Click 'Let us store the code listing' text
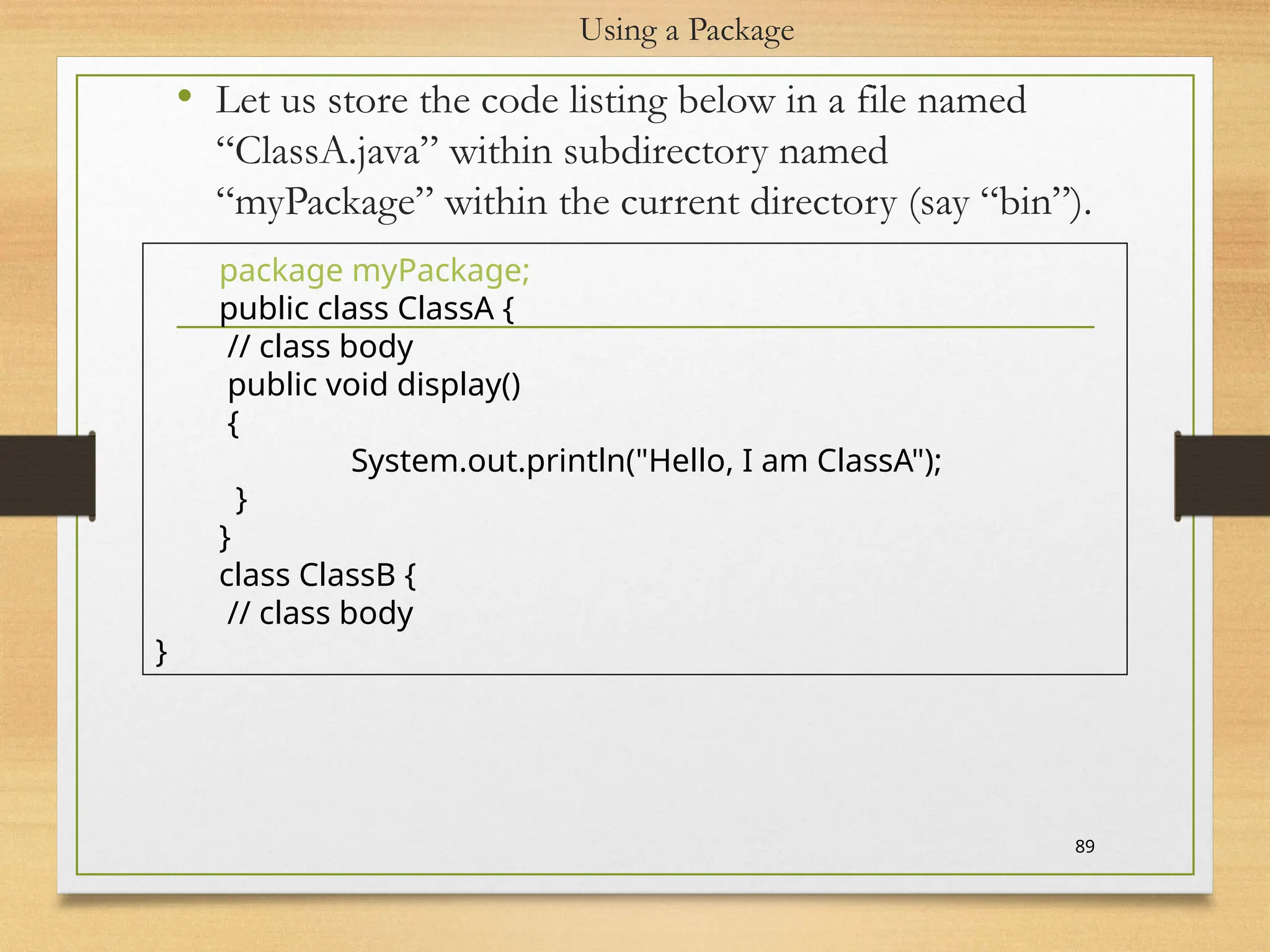 pos(440,100)
